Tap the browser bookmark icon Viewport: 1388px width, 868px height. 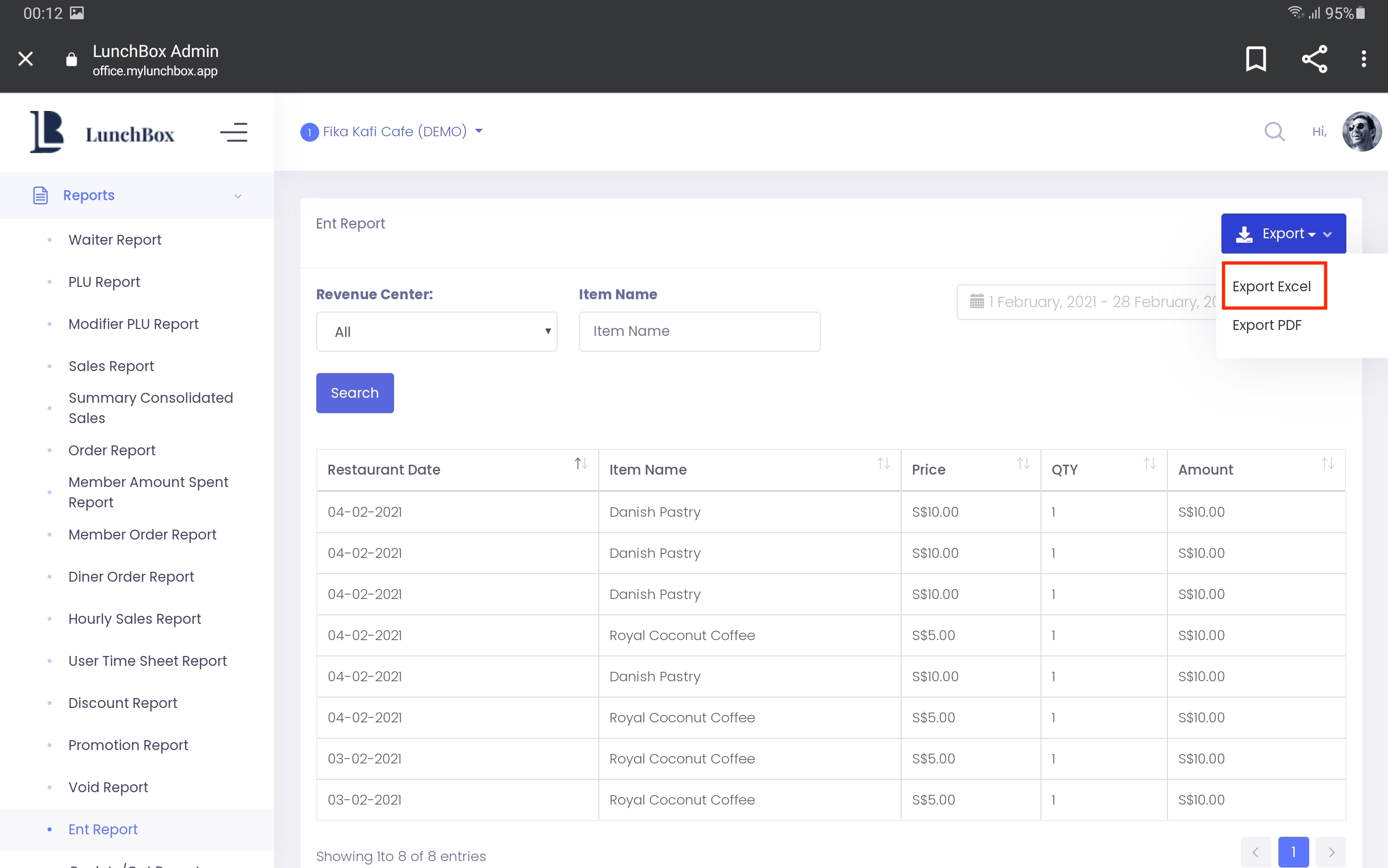pos(1255,58)
